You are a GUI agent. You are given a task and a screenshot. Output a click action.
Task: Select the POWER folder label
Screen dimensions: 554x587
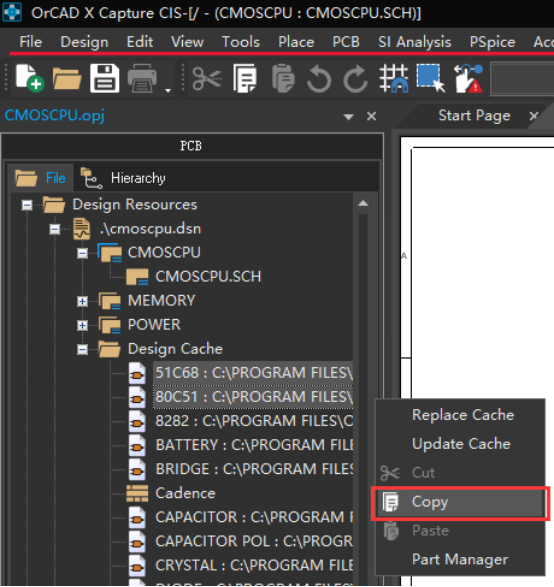154,325
